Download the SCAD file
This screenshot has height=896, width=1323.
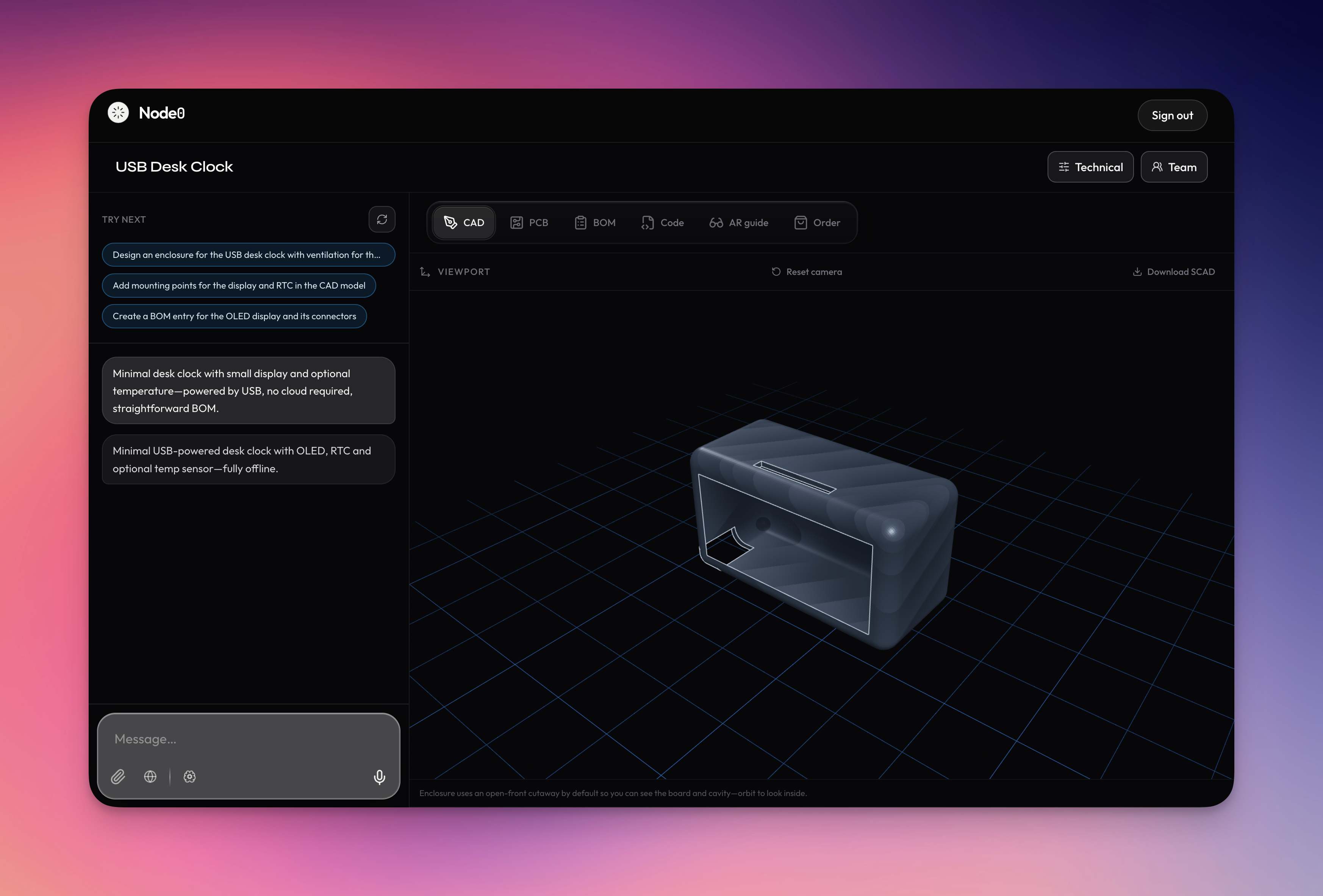[1173, 272]
